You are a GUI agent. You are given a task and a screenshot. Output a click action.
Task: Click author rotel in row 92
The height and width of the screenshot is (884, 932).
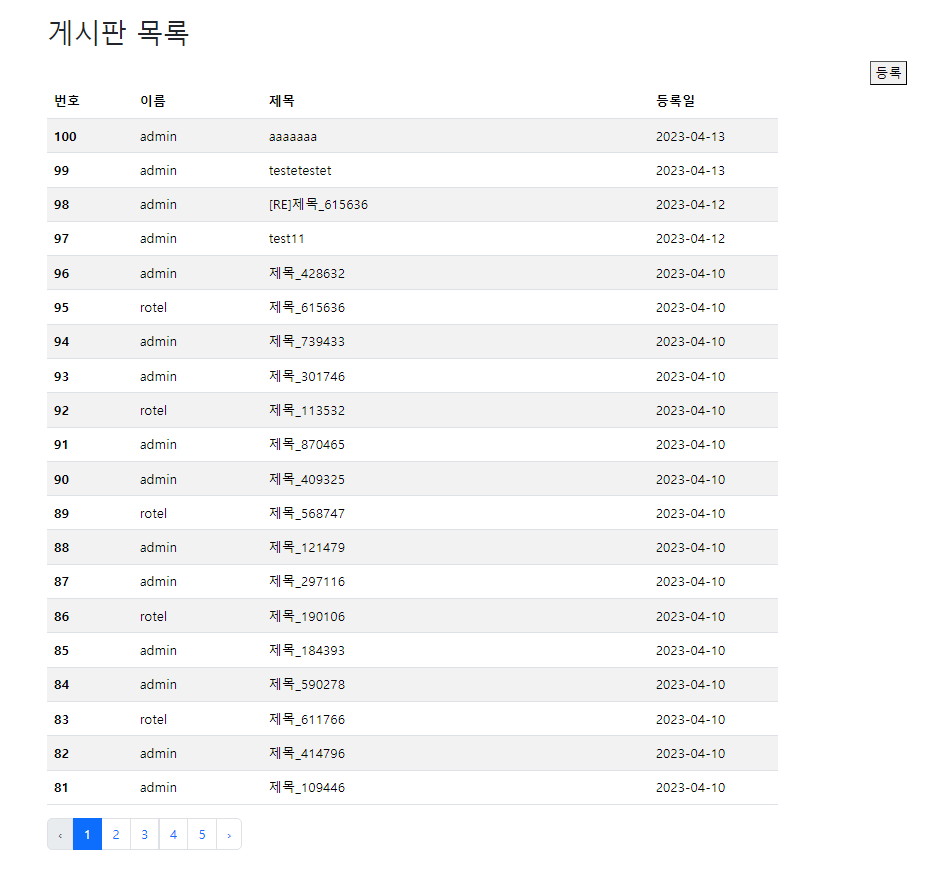pos(153,410)
